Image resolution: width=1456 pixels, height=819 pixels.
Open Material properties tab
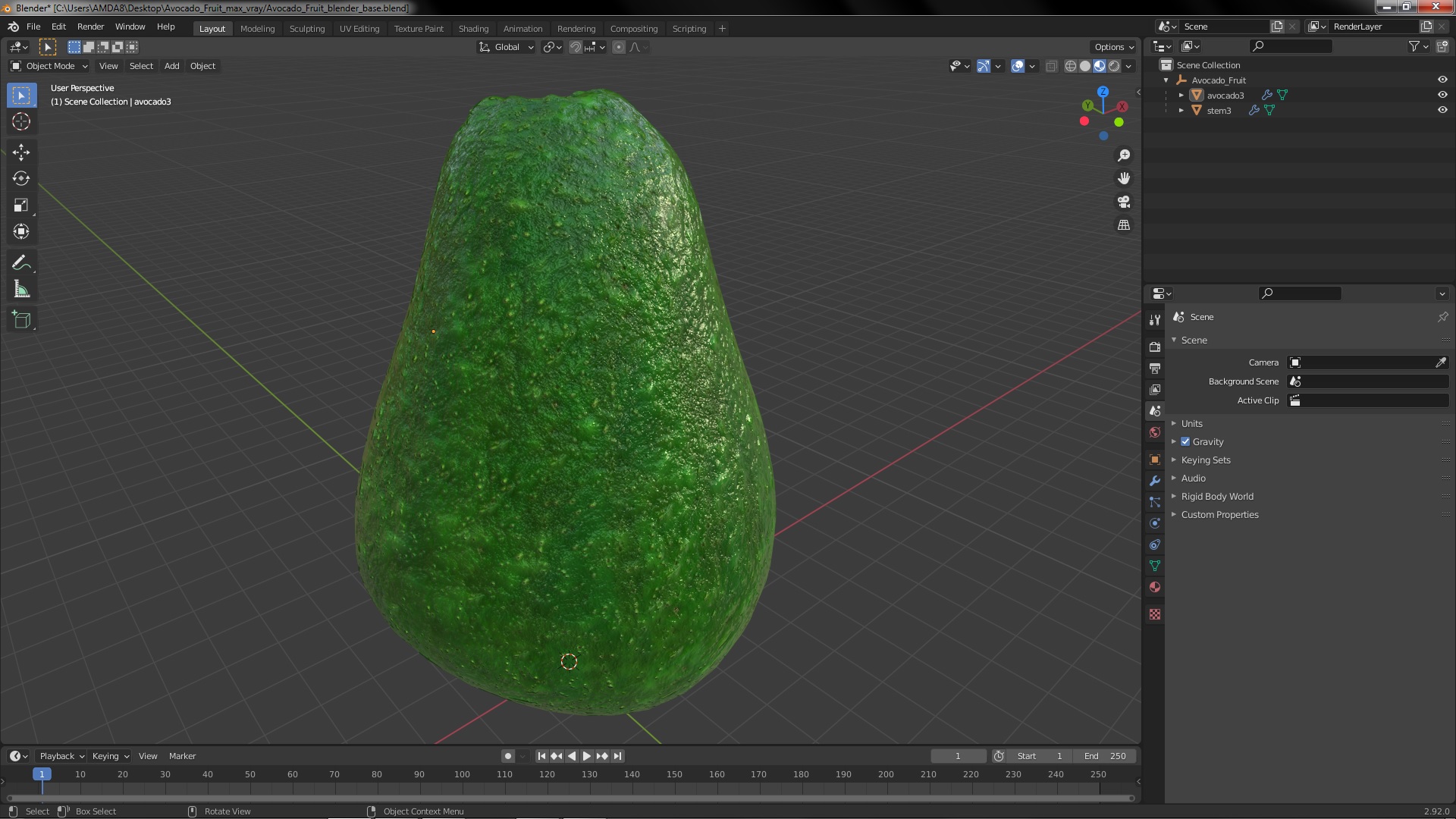pos(1155,587)
